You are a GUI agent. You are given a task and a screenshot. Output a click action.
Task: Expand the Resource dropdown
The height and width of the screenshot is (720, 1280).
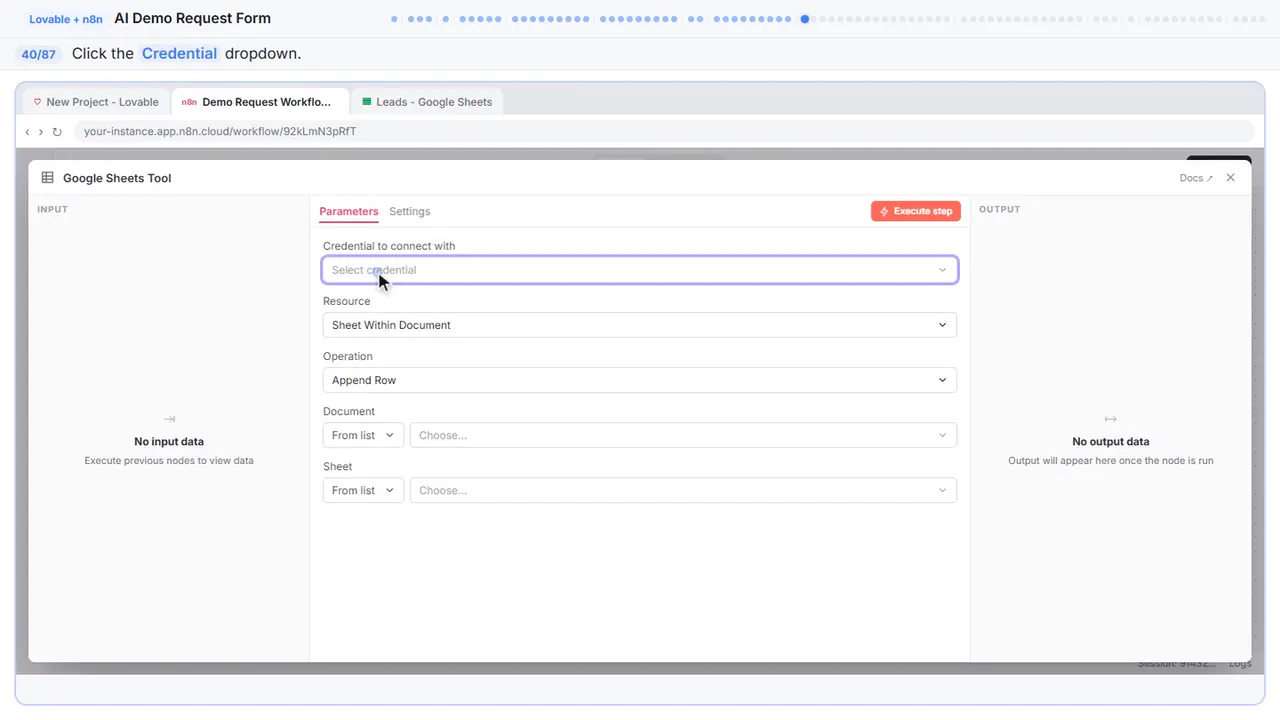(x=640, y=325)
